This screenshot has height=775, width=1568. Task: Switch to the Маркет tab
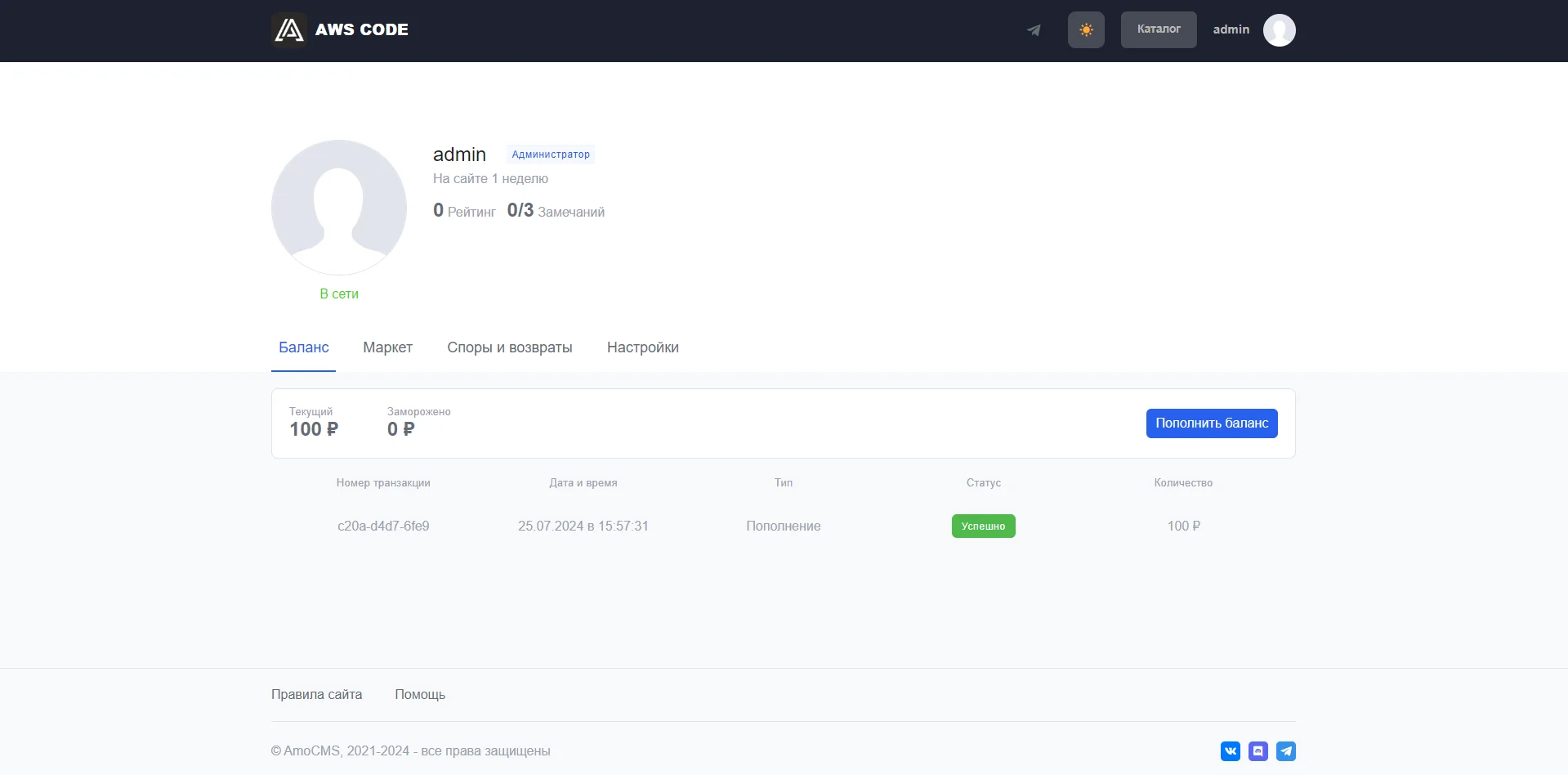coord(388,347)
